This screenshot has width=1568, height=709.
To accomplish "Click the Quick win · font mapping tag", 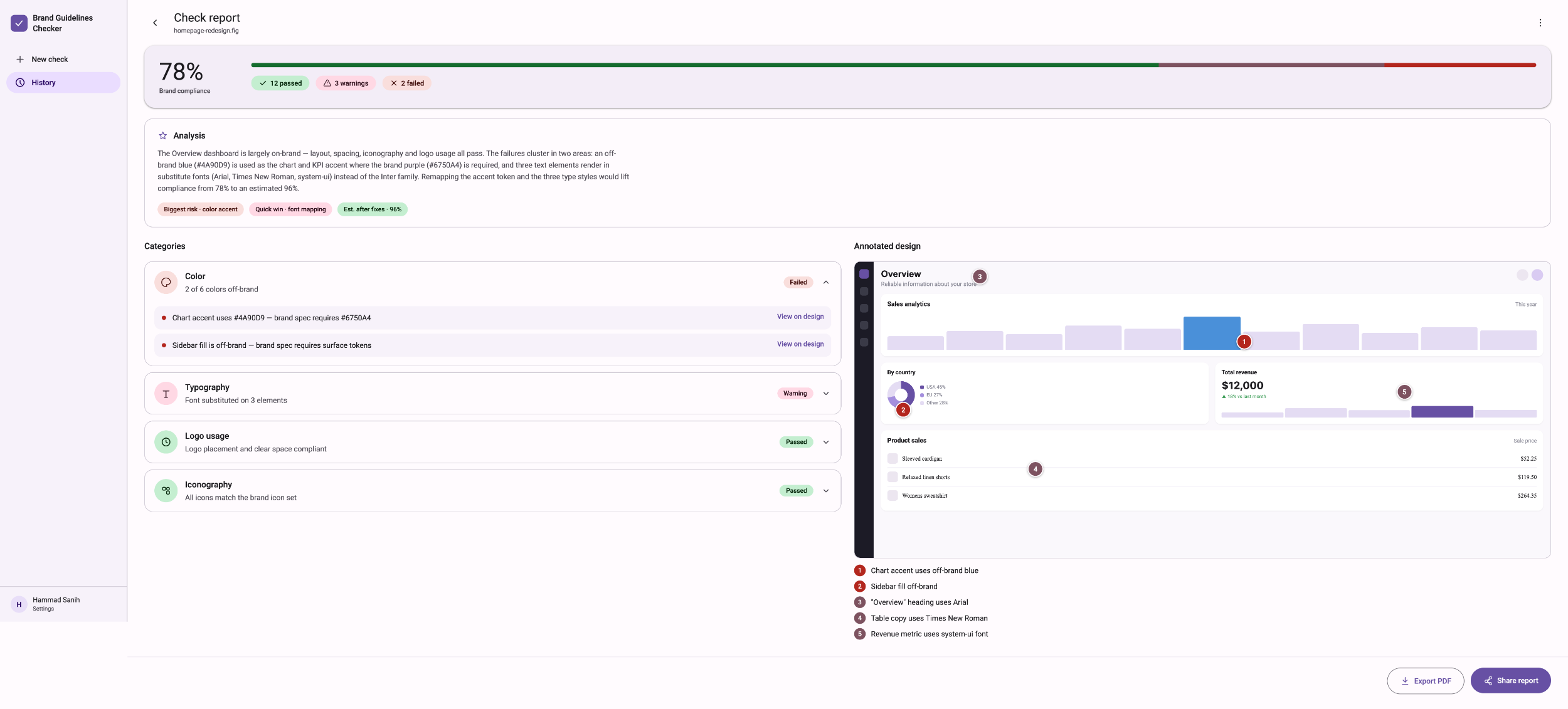I will (x=290, y=209).
